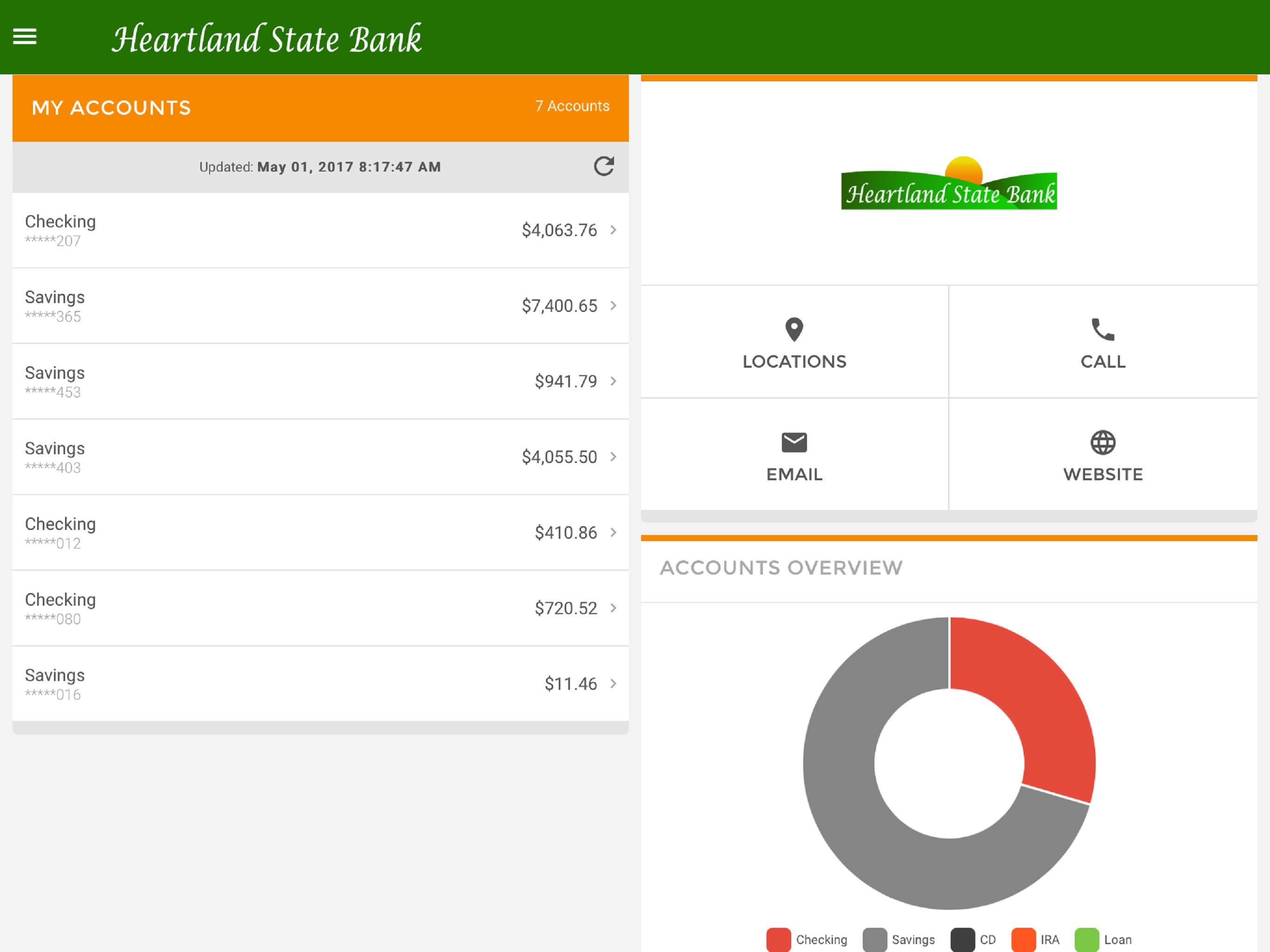Click the '7 Accounts' count label
The image size is (1270, 952).
(572, 106)
